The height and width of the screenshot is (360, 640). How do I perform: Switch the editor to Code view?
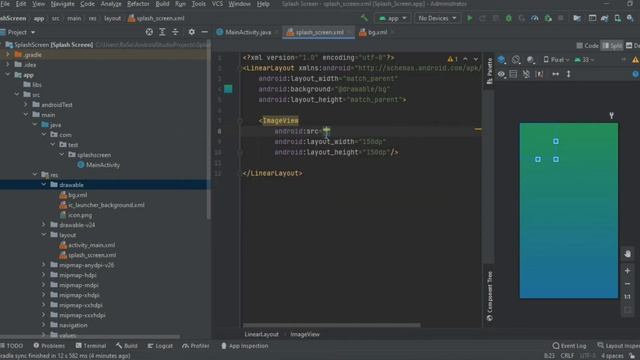click(587, 46)
